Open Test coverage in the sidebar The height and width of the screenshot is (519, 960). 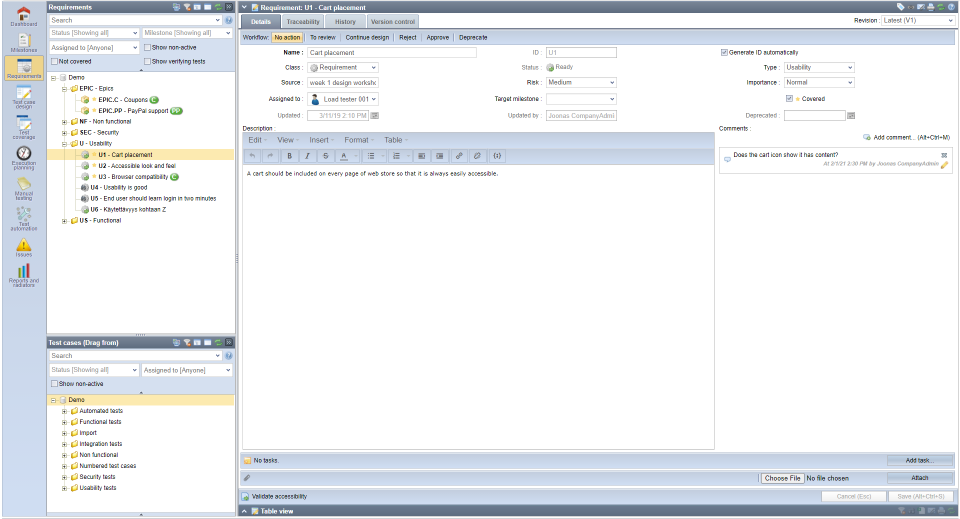(x=23, y=127)
